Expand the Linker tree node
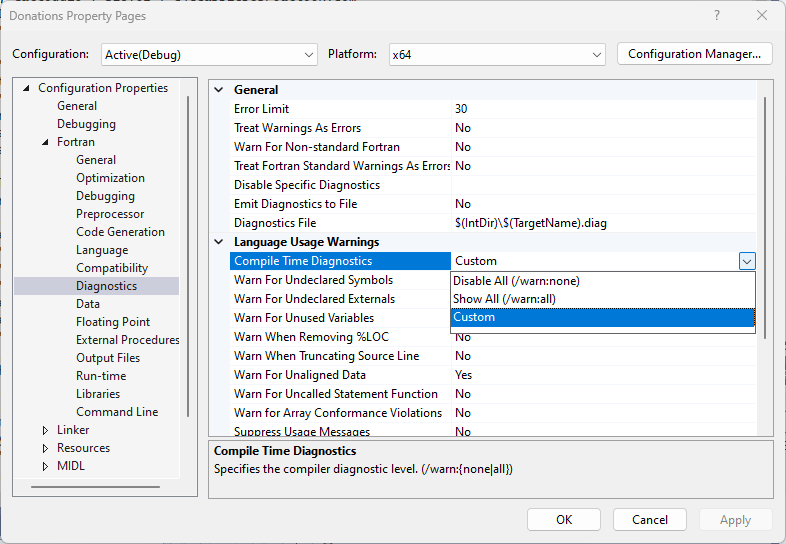Screen dimensions: 786x544 45,430
